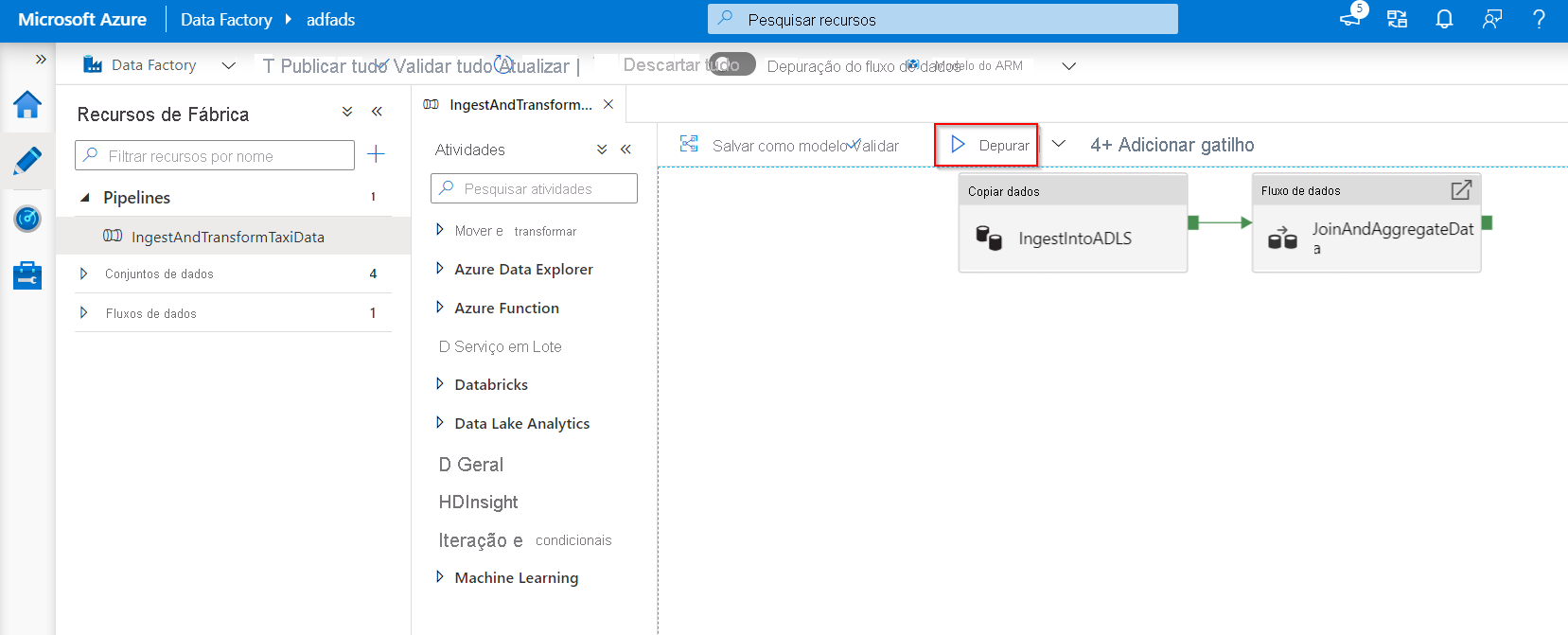
Task: Select the HDInsight activities category
Action: pyautogui.click(x=478, y=502)
